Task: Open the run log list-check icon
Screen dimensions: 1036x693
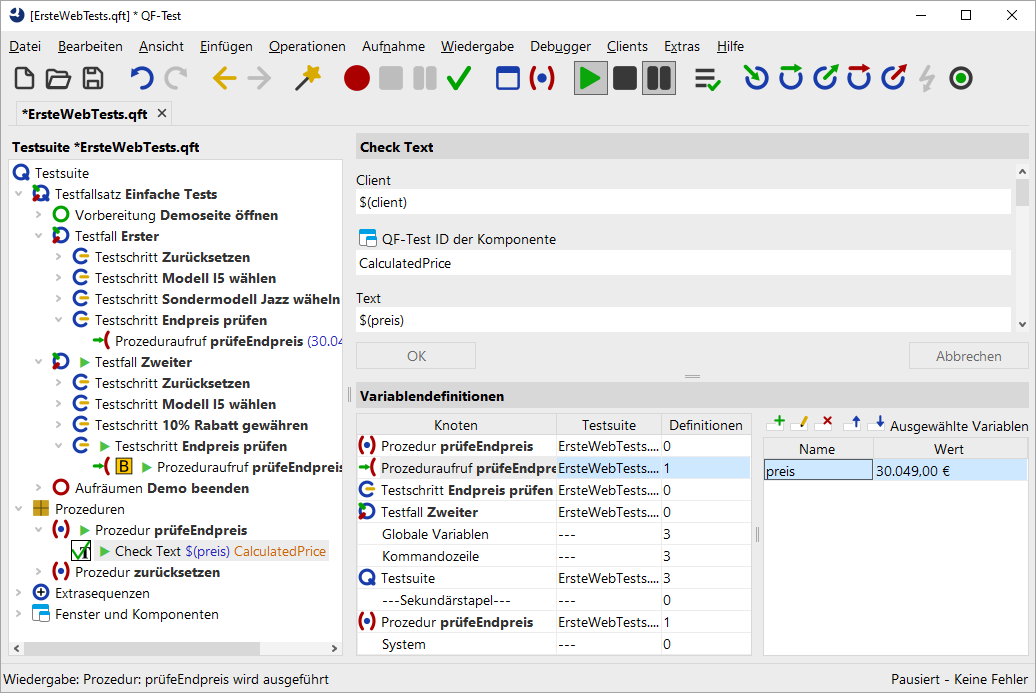Action: tap(707, 79)
